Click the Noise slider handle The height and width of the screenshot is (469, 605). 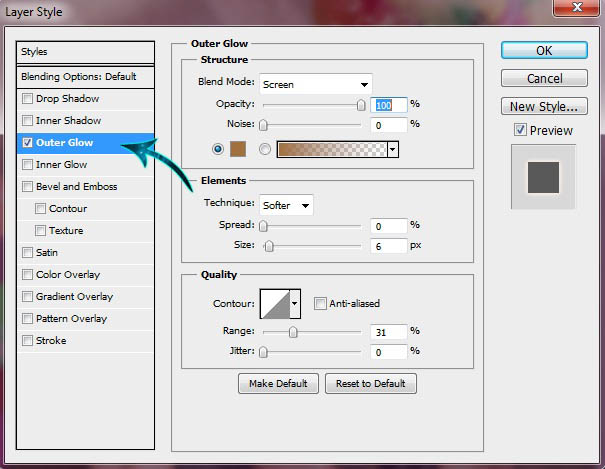263,125
